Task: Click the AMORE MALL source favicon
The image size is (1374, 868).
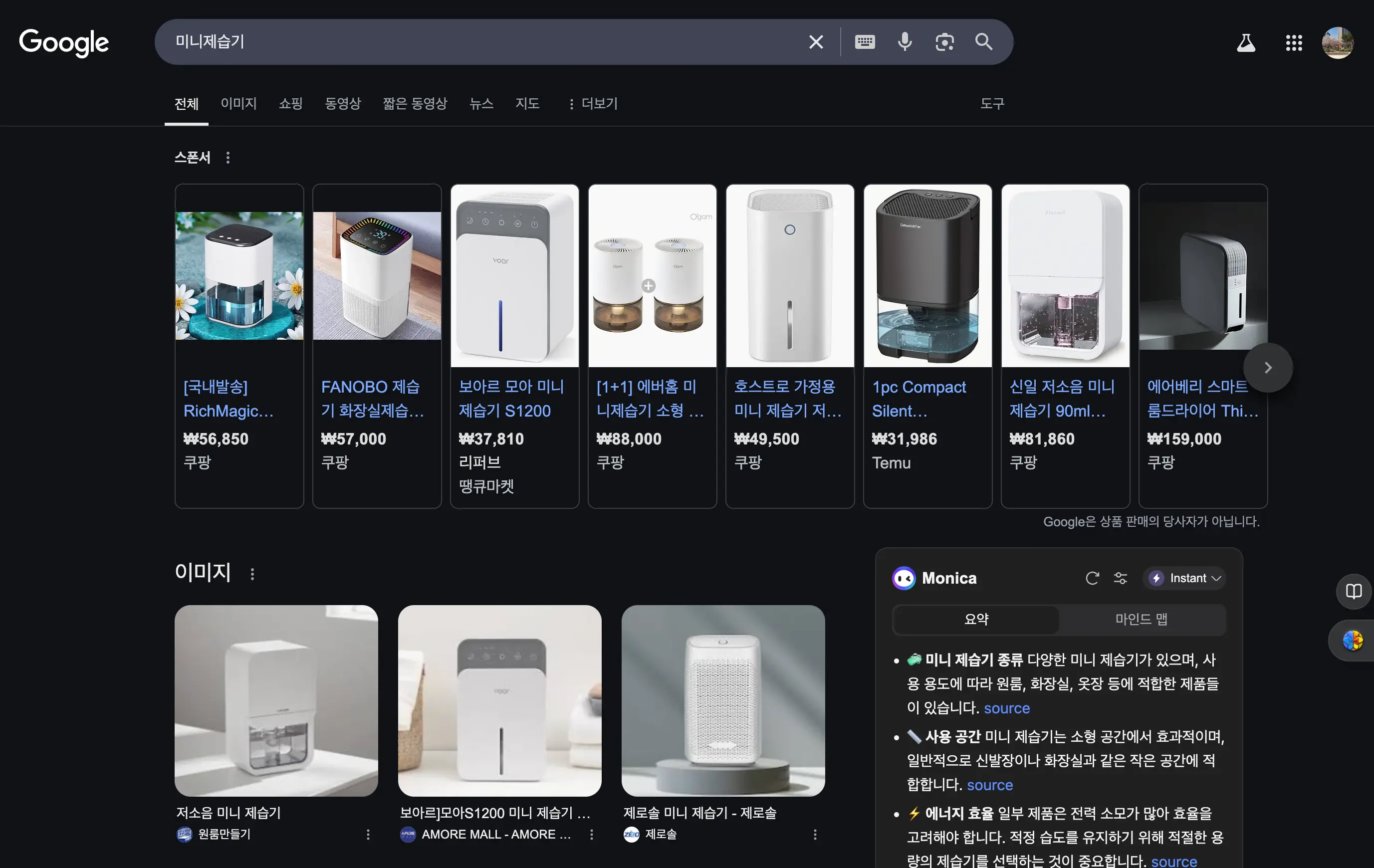Action: coord(408,835)
